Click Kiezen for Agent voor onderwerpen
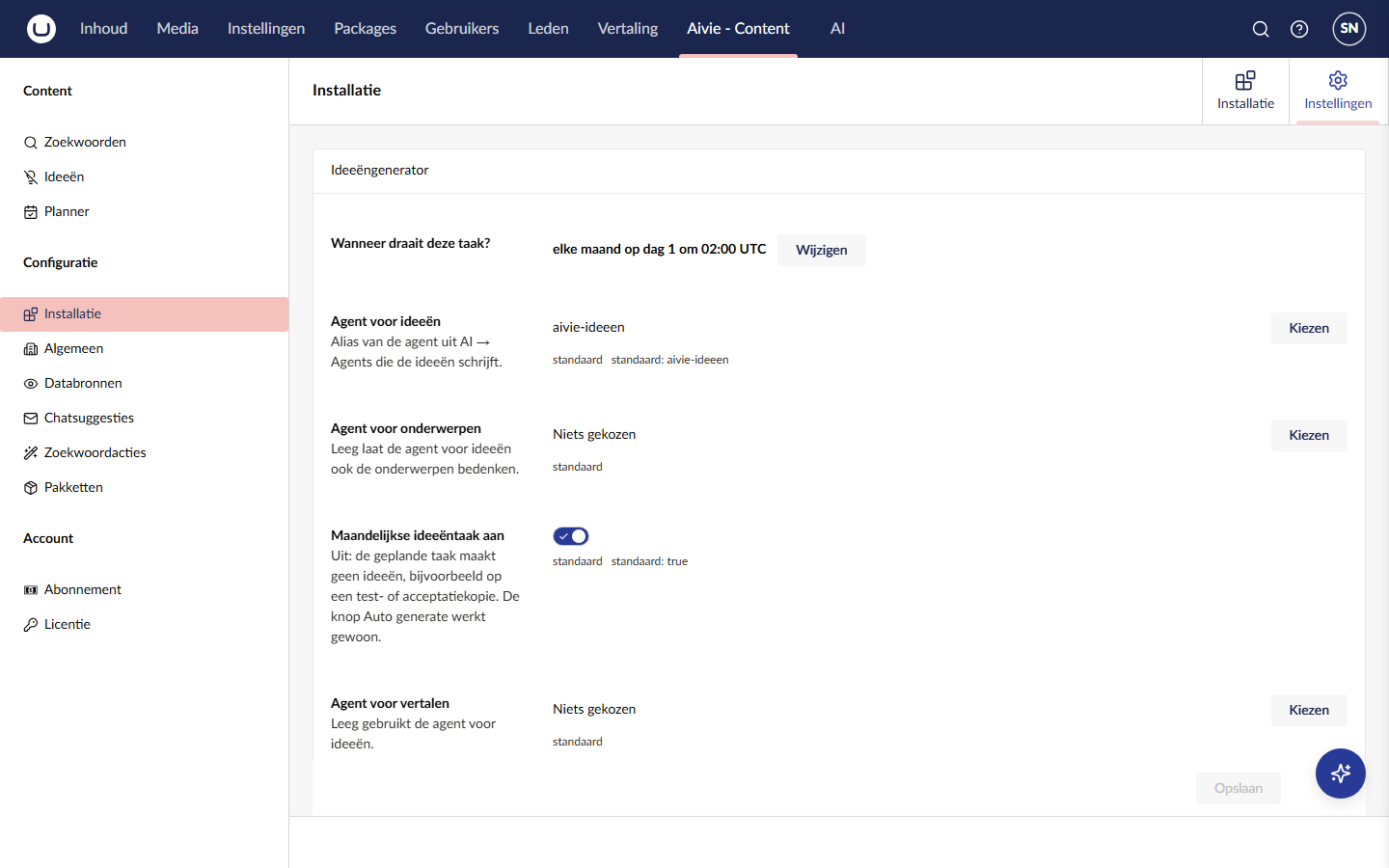 (1309, 435)
